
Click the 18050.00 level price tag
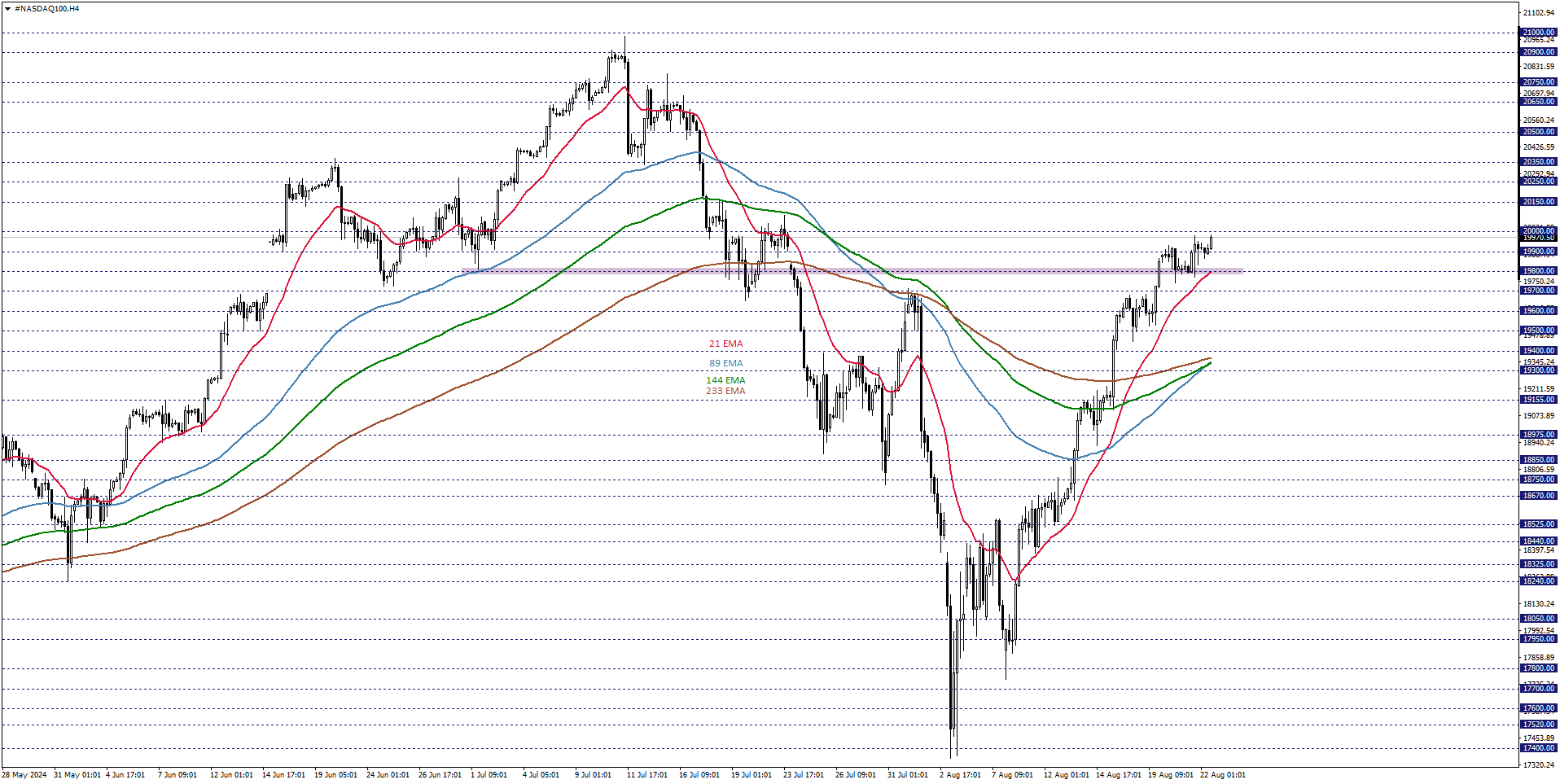1538,619
